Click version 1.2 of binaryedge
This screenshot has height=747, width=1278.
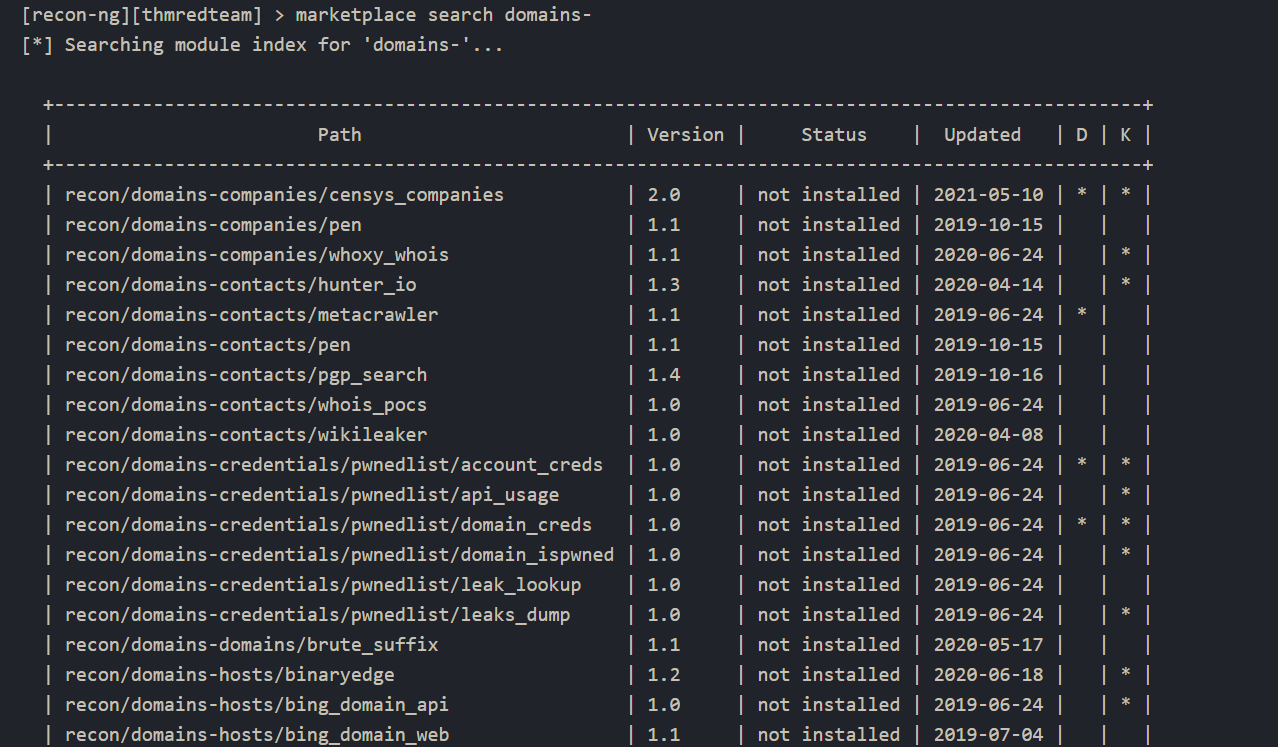click(663, 675)
